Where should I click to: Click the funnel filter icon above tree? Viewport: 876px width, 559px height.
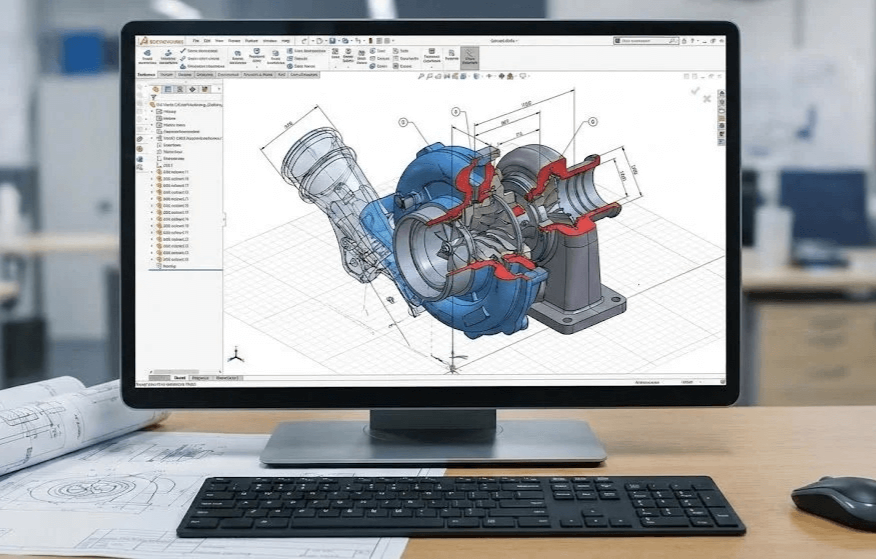[154, 97]
